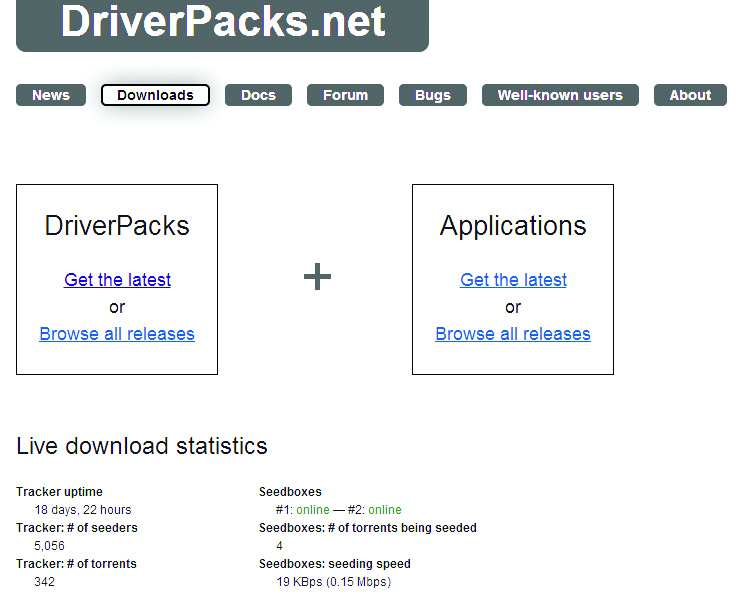Visit the Forum page
The height and width of the screenshot is (600, 741).
coord(345,95)
